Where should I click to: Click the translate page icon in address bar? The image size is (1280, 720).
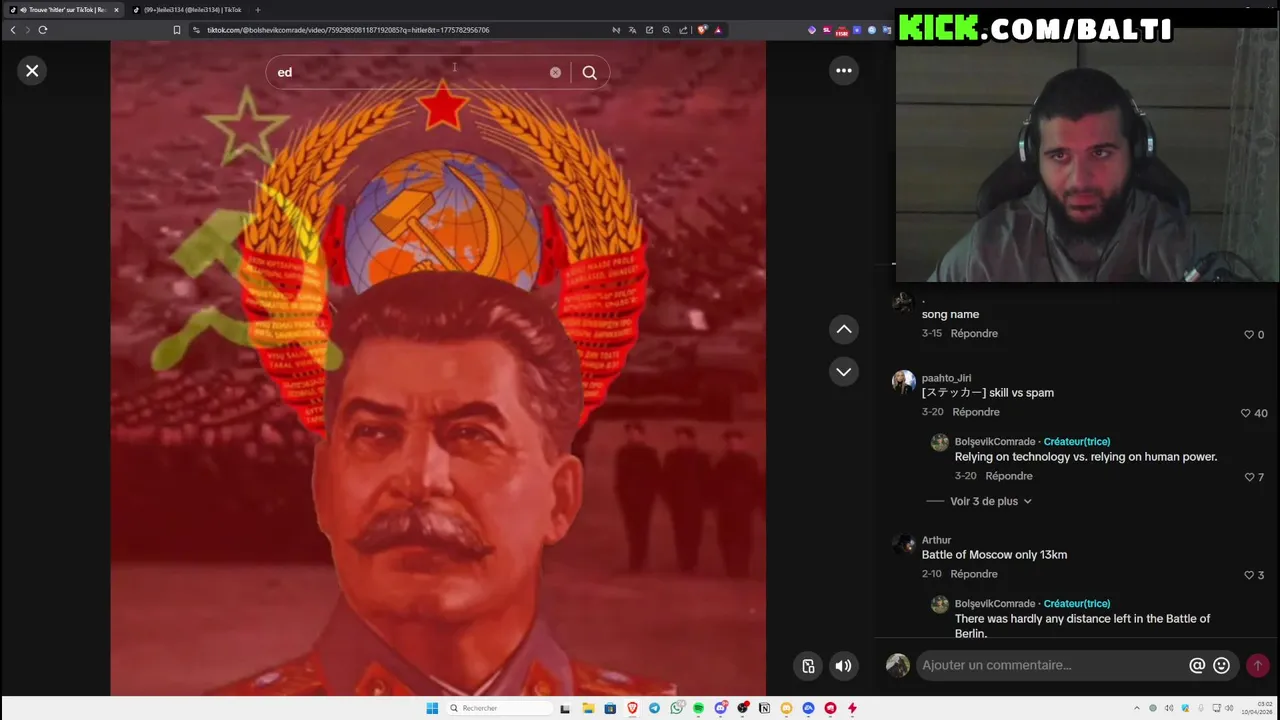coord(632,30)
